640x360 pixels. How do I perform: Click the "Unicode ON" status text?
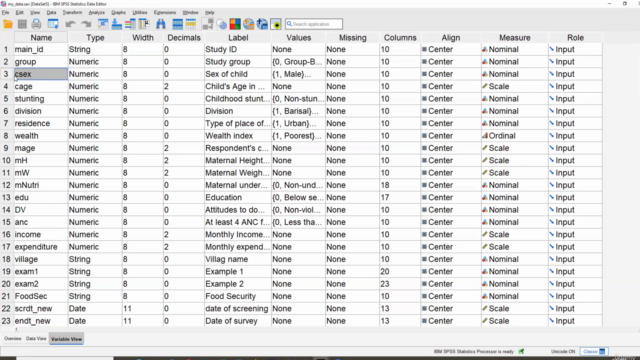563,351
